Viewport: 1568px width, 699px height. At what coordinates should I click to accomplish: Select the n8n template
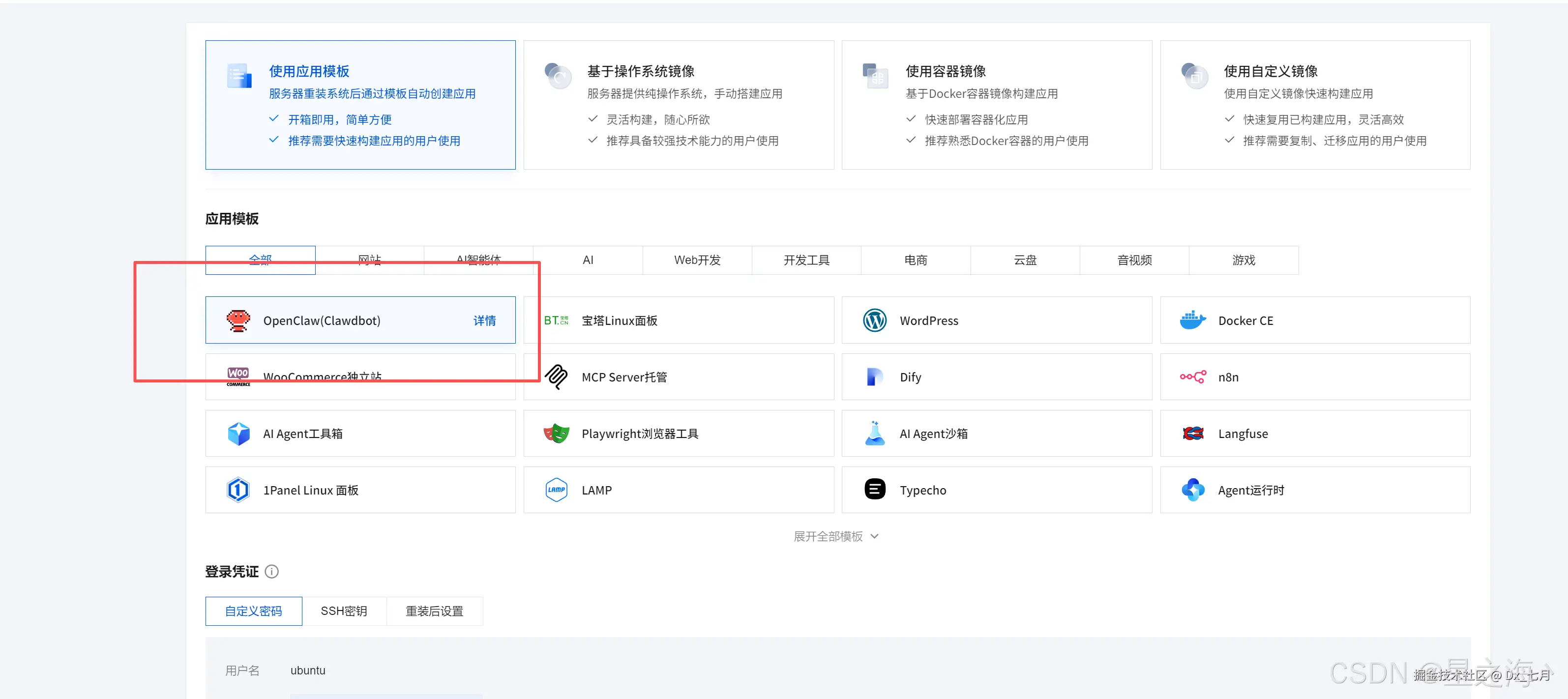click(1315, 377)
